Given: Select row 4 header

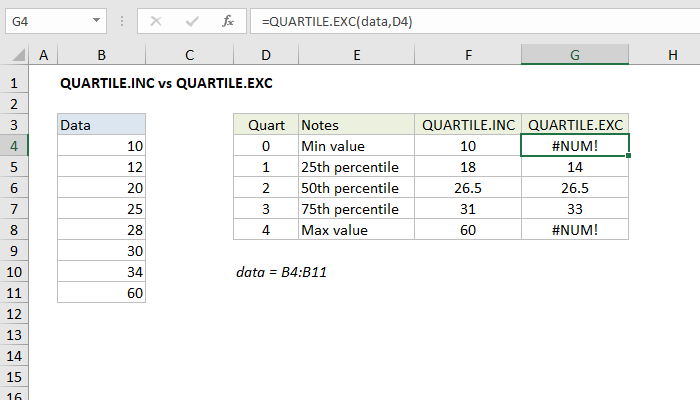Looking at the screenshot, I should point(14,146).
